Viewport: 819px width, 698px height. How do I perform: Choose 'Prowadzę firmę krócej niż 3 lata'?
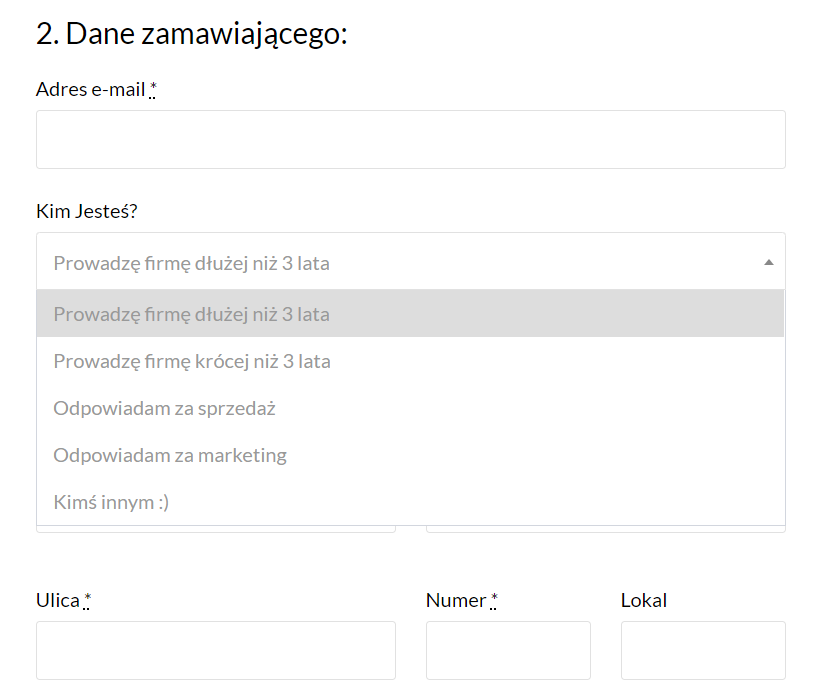click(192, 361)
